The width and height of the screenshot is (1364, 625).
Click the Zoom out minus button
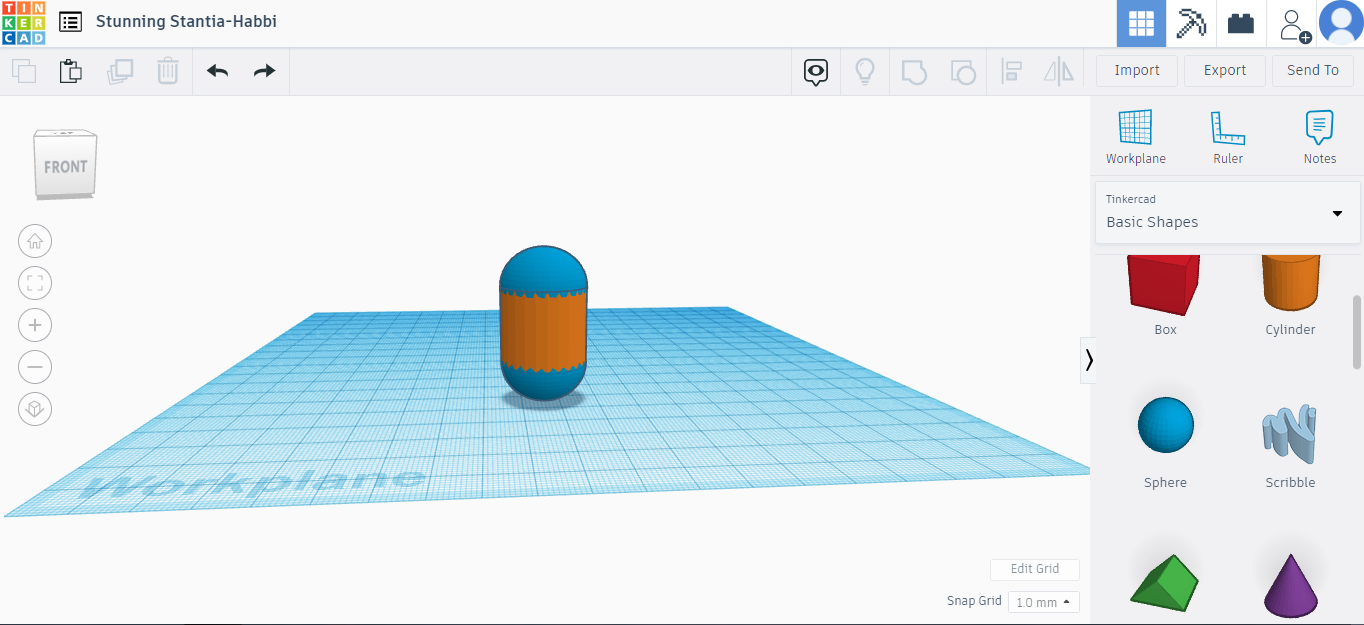pos(35,367)
